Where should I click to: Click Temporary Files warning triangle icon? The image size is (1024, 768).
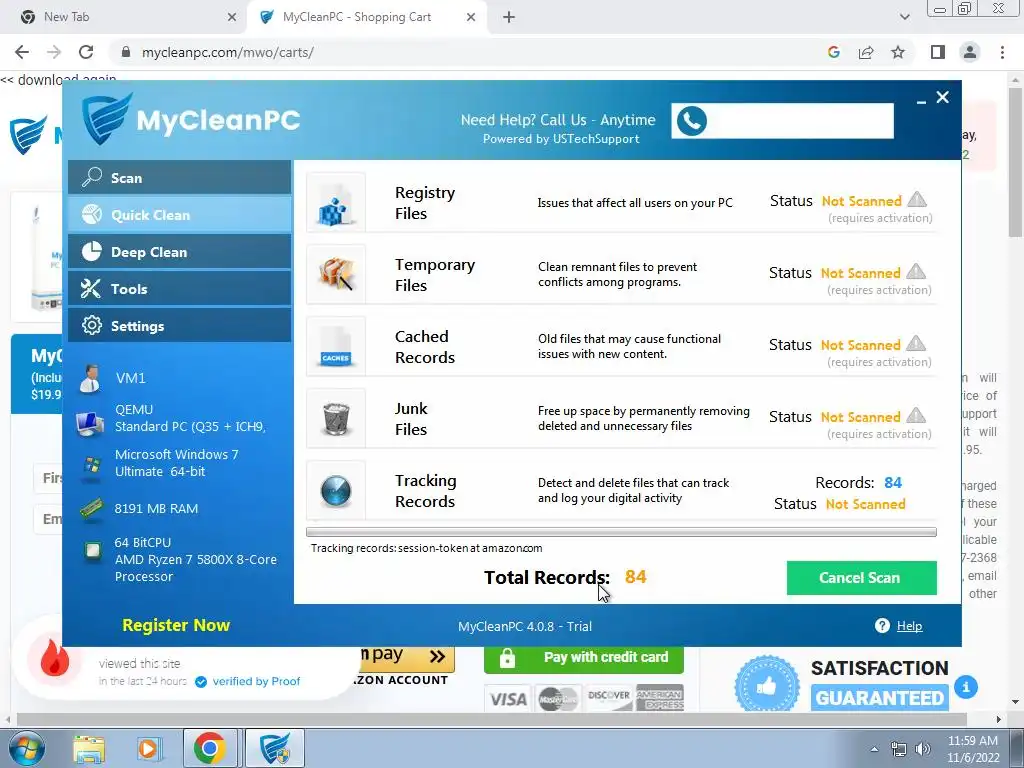pyautogui.click(x=916, y=271)
